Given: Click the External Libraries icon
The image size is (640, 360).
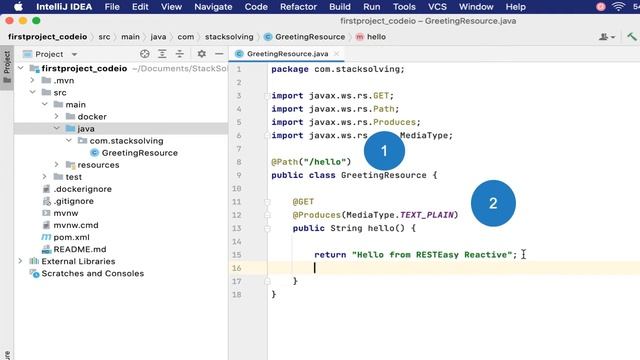Looking at the screenshot, I should [x=34, y=261].
